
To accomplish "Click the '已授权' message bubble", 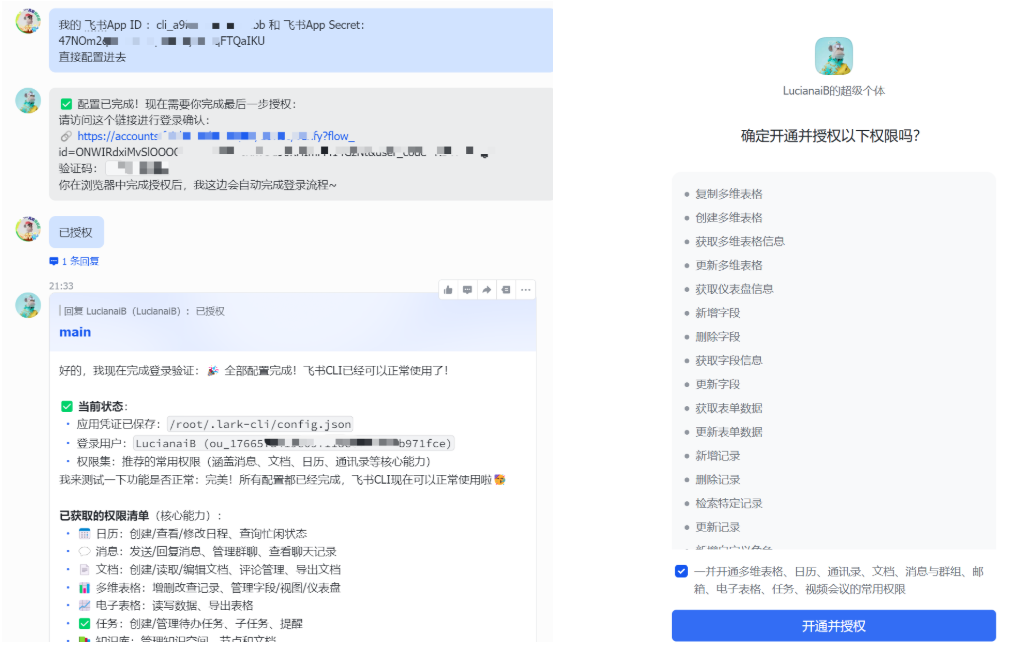I will 76,232.
